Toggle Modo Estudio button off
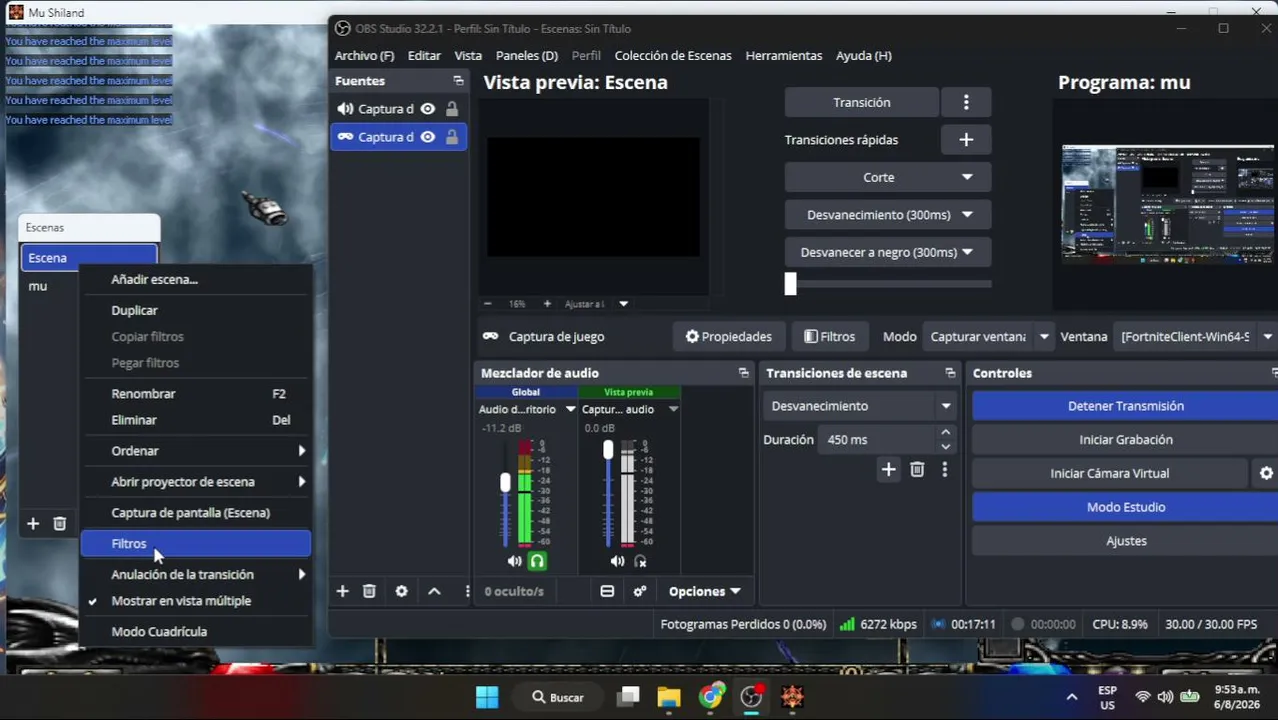 point(1125,507)
